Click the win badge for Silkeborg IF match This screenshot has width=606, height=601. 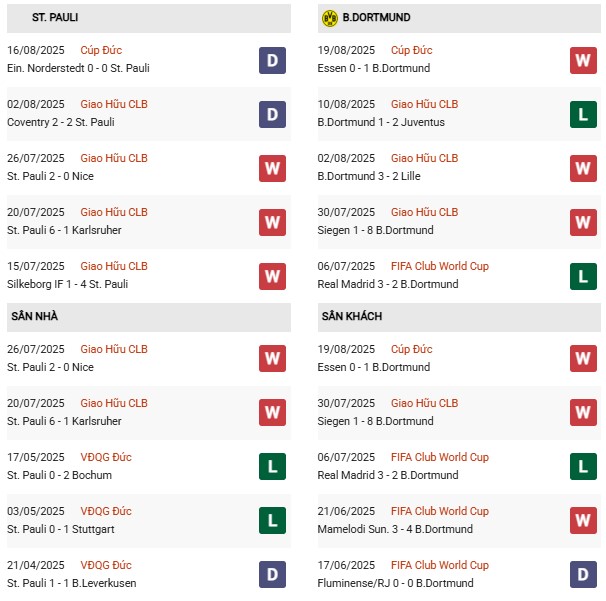click(x=272, y=276)
